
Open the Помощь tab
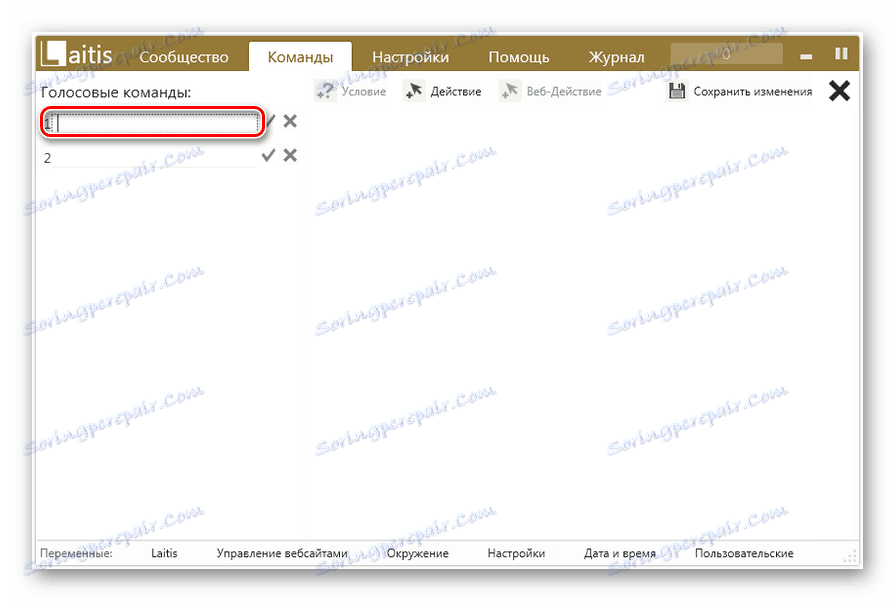[x=519, y=57]
